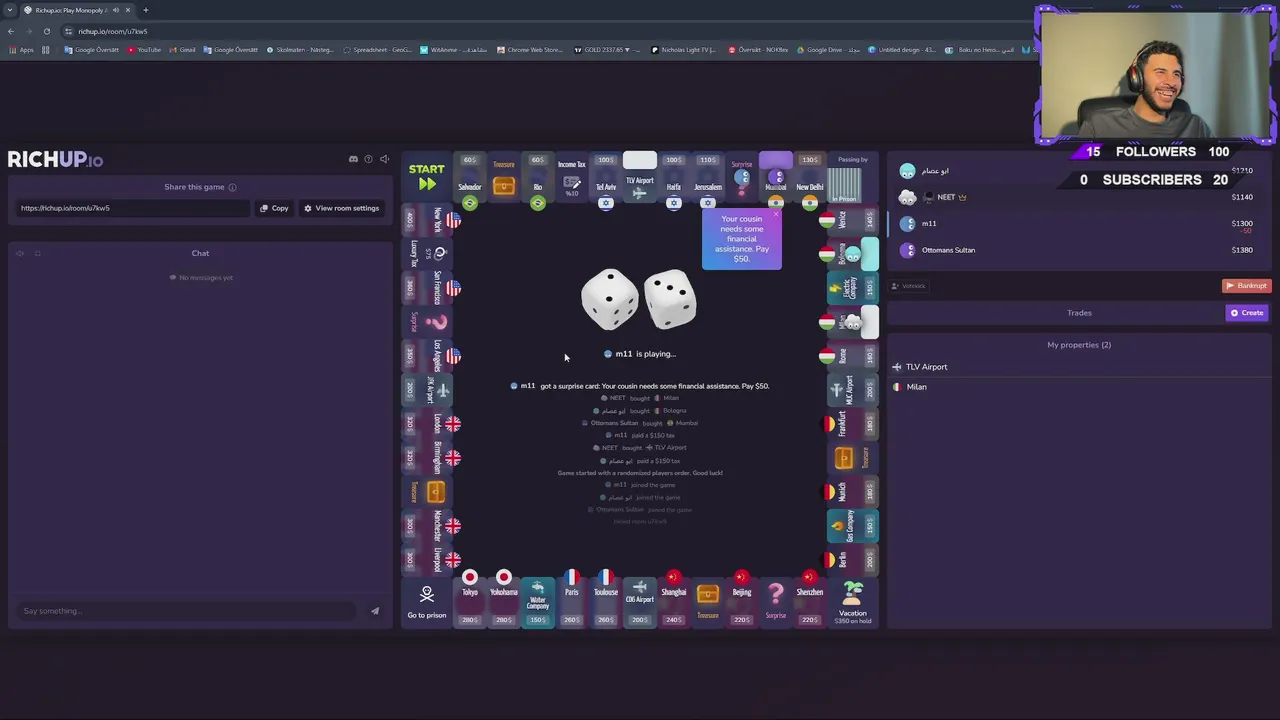Click the My properties (2) header

pos(1079,345)
